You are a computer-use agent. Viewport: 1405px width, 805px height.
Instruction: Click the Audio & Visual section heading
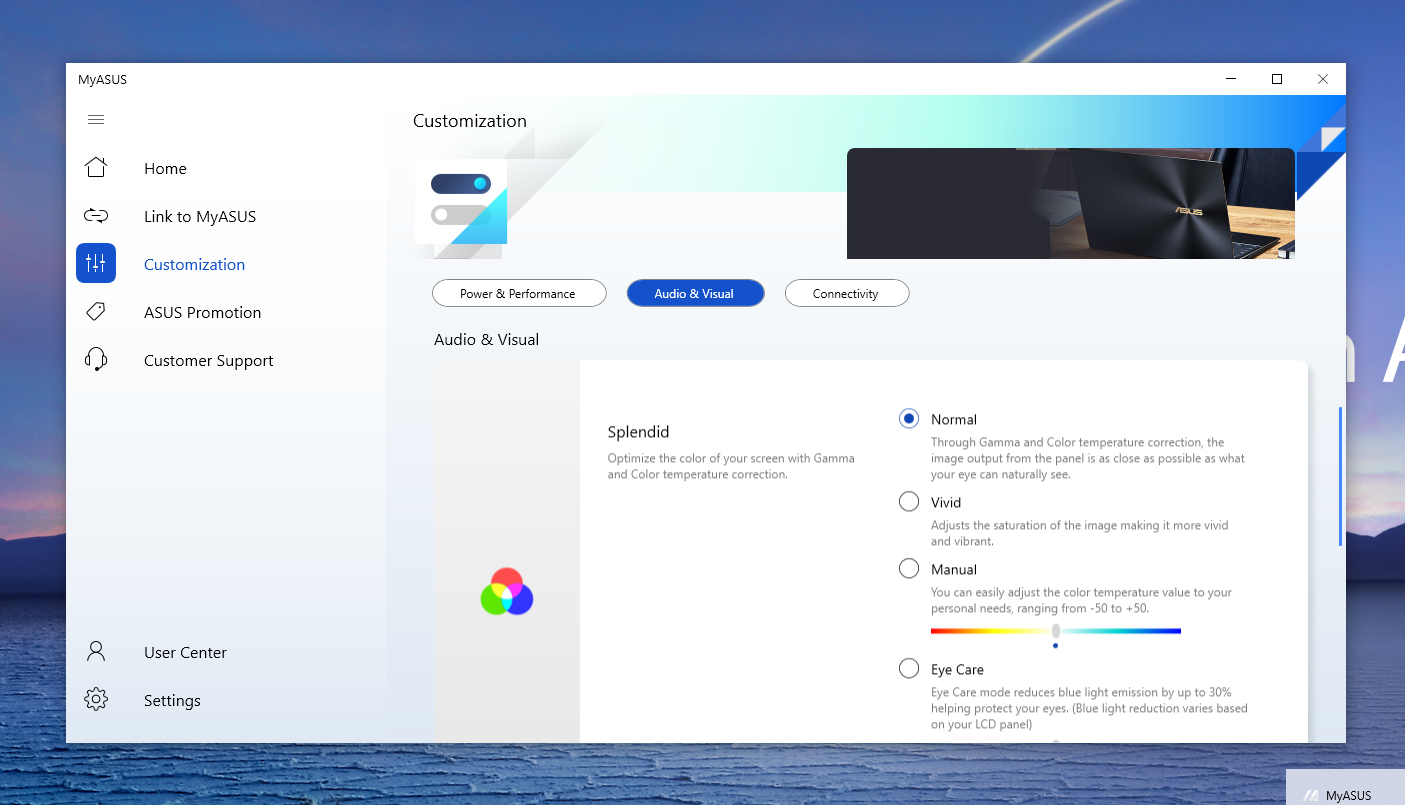point(486,340)
